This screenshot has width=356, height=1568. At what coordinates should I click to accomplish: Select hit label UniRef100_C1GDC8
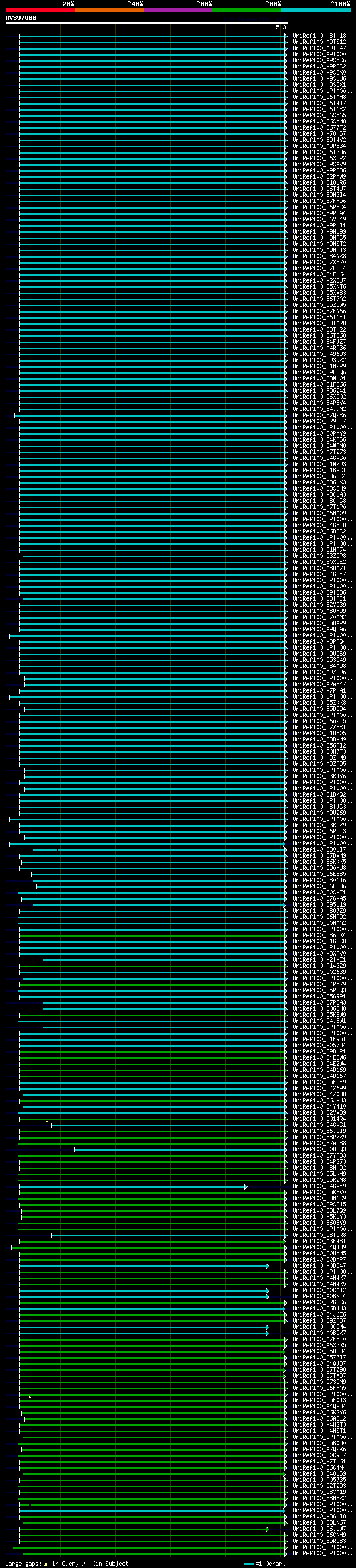(x=319, y=941)
